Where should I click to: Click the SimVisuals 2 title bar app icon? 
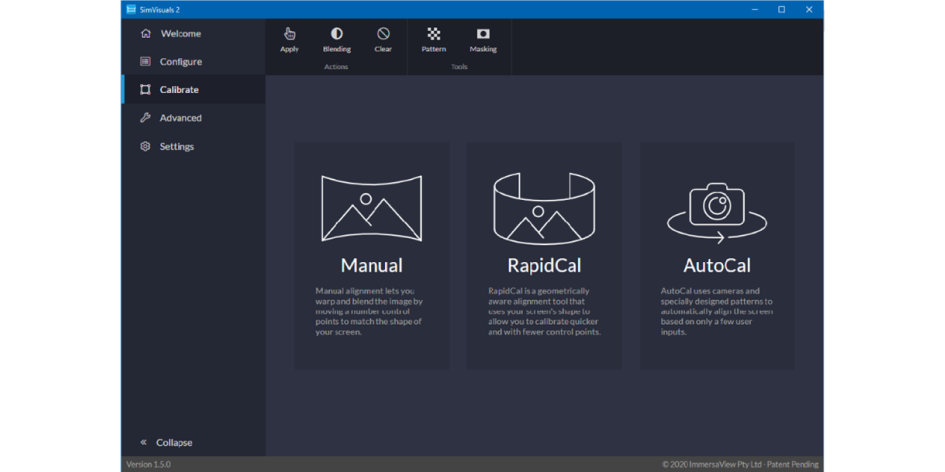(x=131, y=10)
